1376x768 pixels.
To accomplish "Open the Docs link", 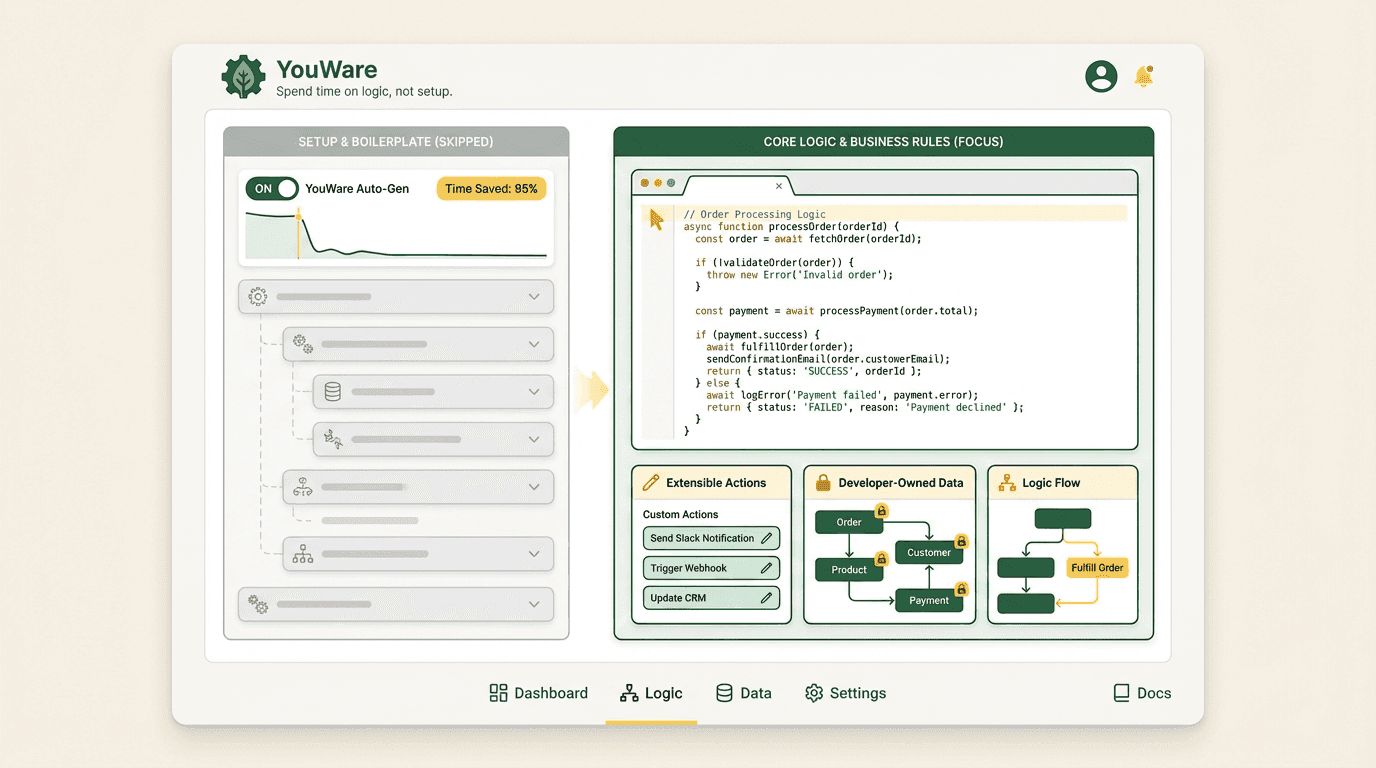I will pos(1142,693).
